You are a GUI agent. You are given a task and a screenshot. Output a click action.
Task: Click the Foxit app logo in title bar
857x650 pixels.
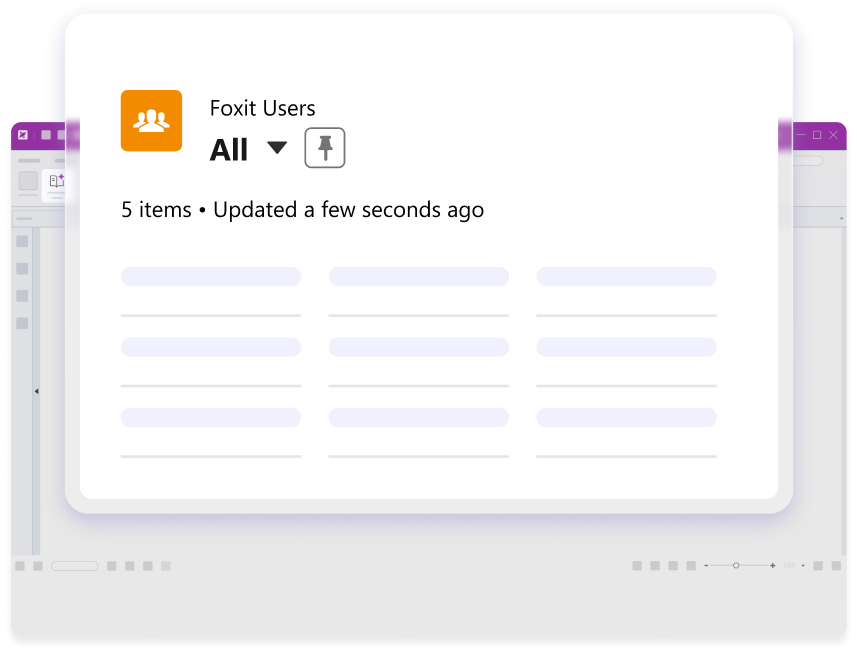(23, 134)
